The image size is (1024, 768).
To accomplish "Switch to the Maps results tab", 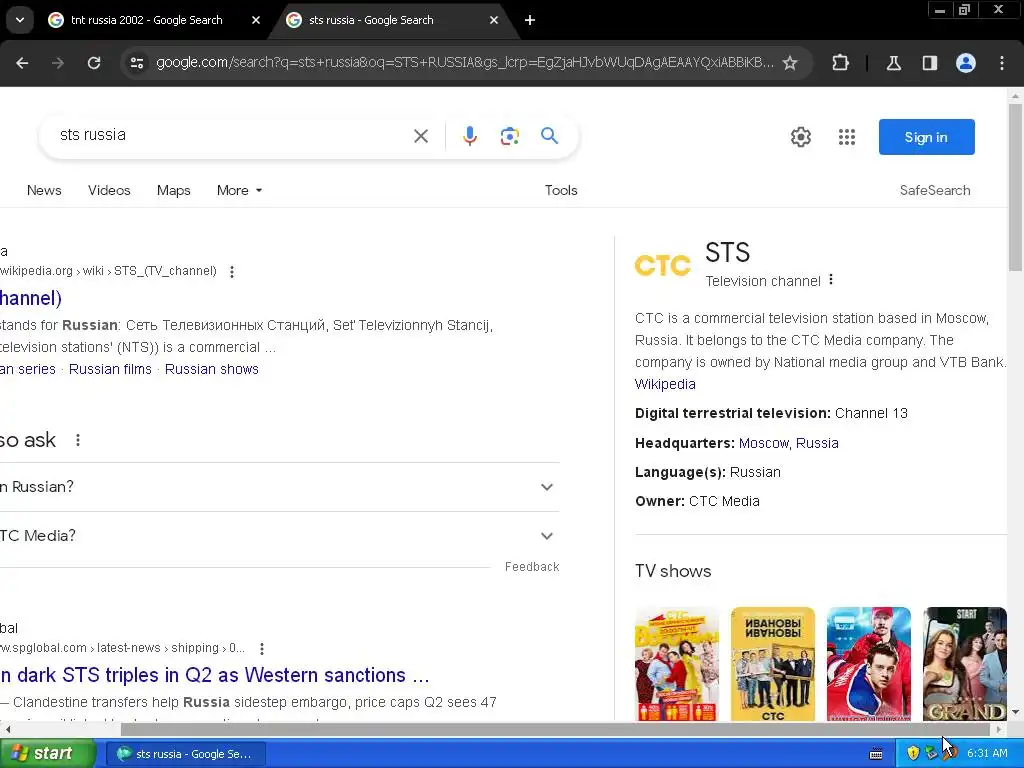I will pos(174,190).
